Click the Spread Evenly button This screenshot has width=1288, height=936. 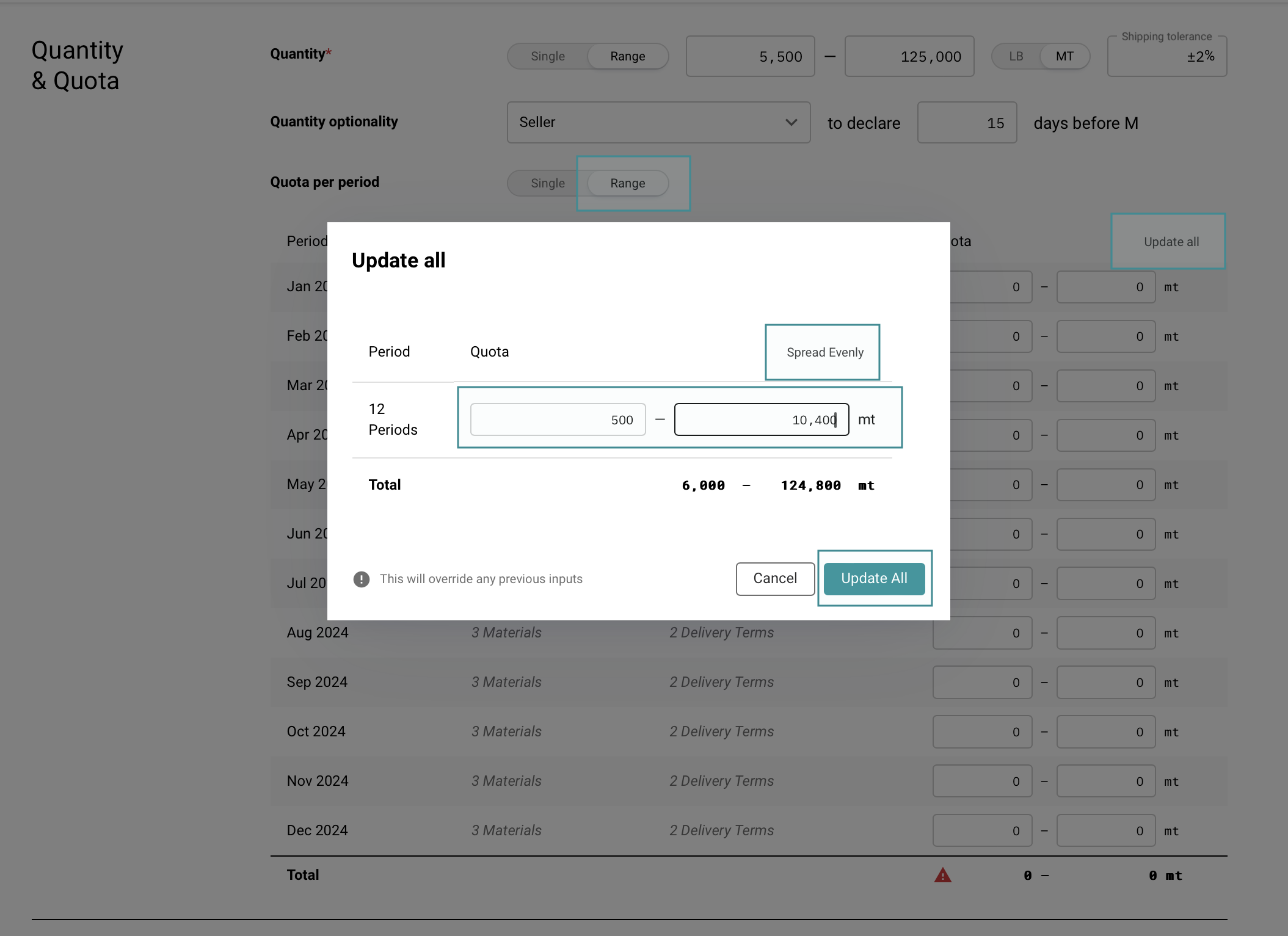[824, 352]
